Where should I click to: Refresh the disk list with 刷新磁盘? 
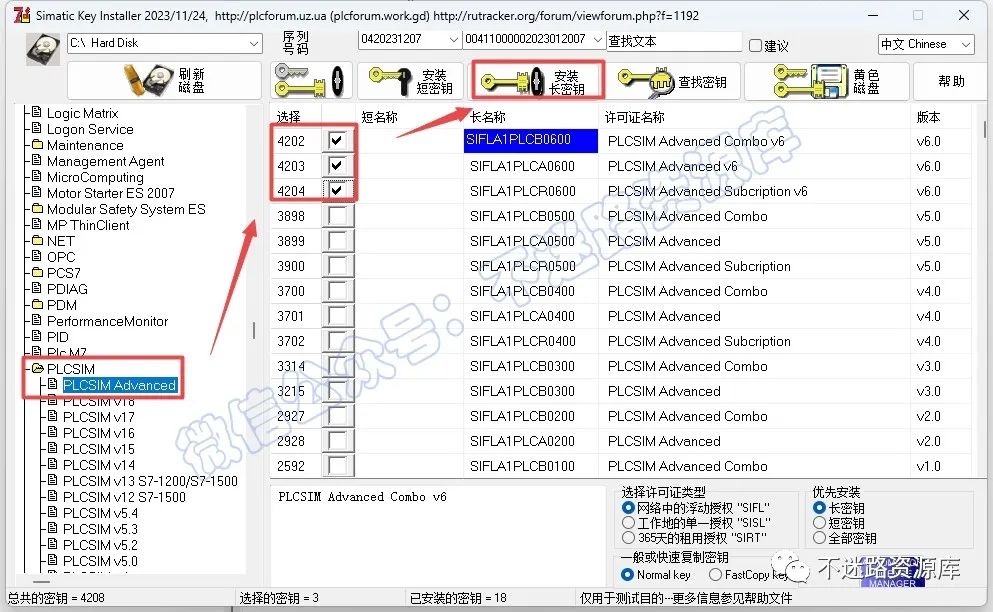point(164,80)
